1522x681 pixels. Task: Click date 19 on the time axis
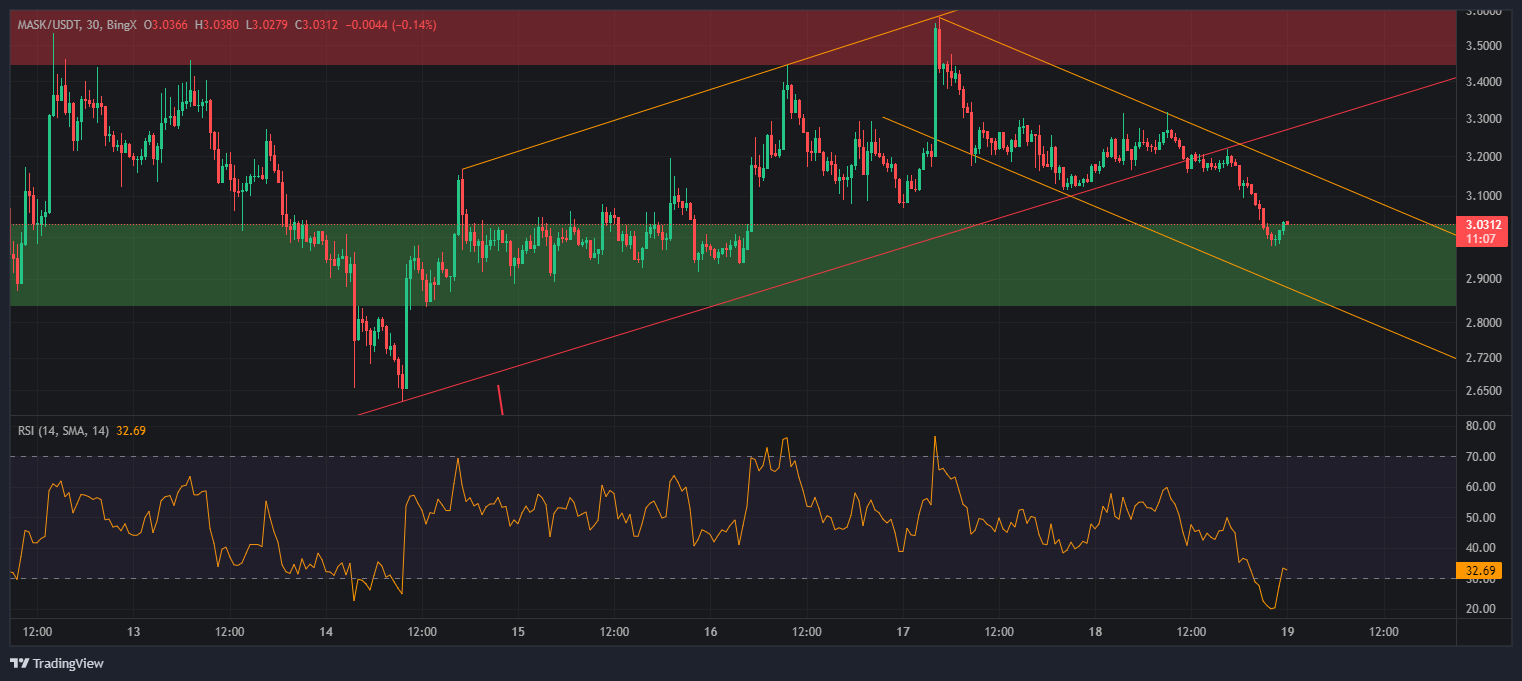pyautogui.click(x=1288, y=632)
